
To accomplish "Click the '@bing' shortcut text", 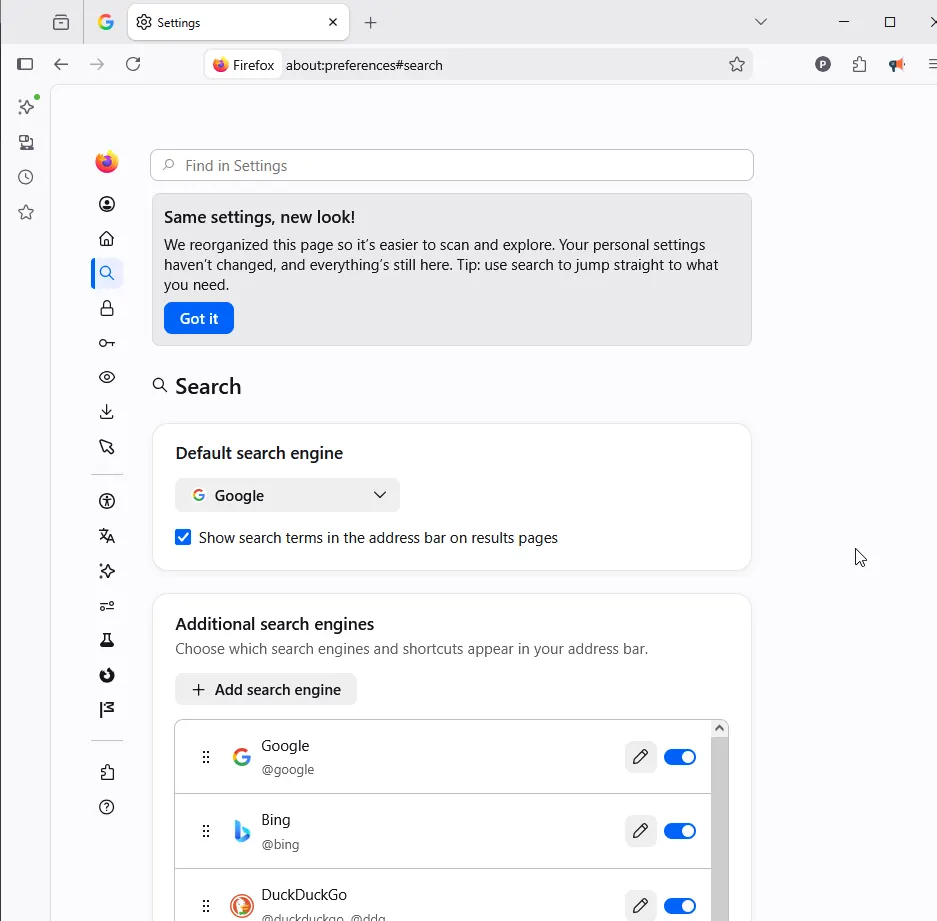I will click(x=280, y=844).
